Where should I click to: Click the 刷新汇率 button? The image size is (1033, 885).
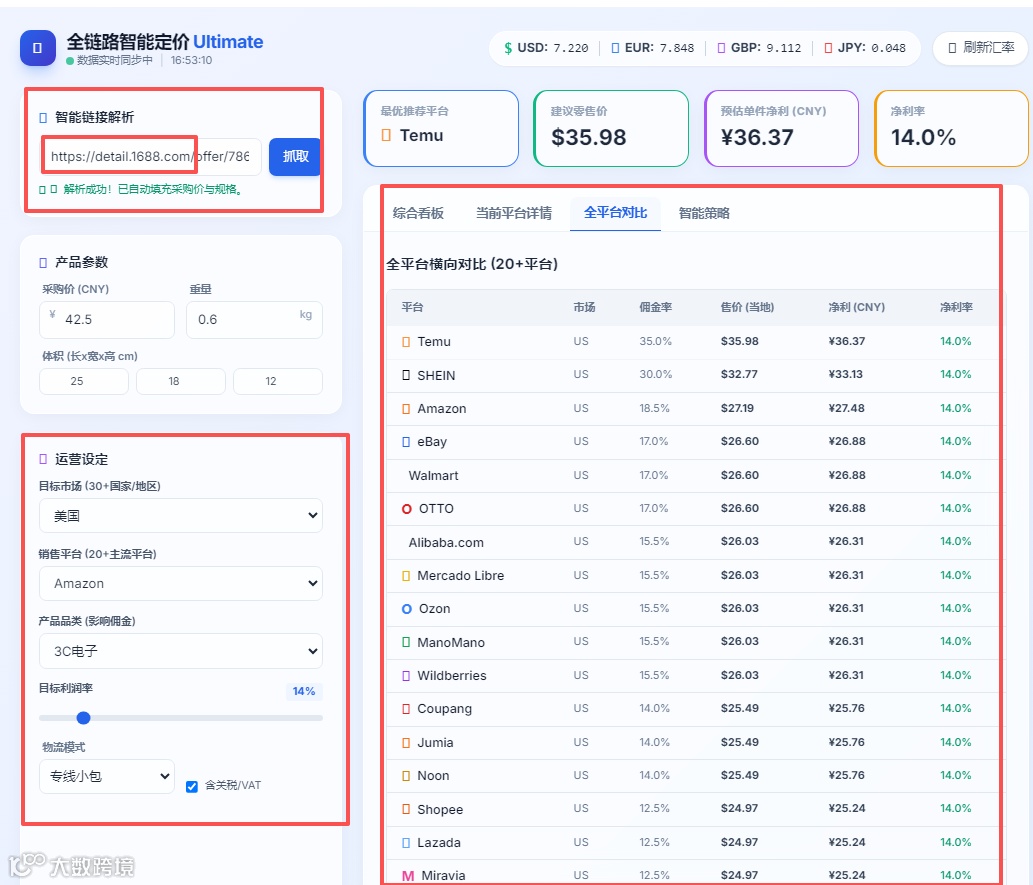tap(981, 48)
